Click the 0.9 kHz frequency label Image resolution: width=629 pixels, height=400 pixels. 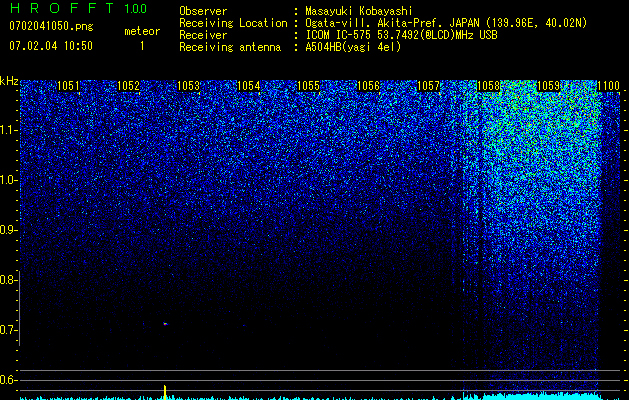[x=9, y=230]
